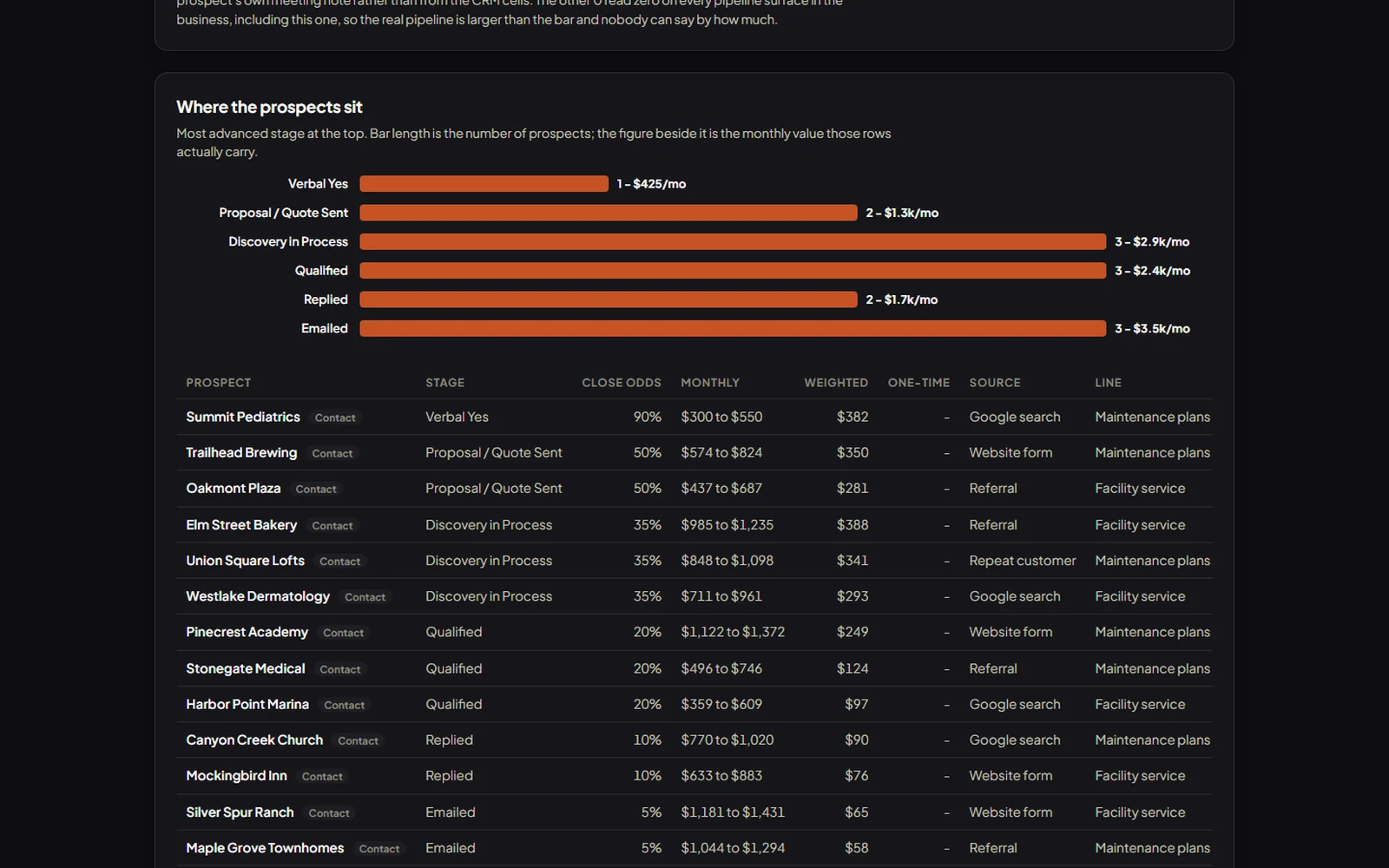Select the Canyon Creek Church prospect name
This screenshot has height=868, width=1389.
pyautogui.click(x=254, y=740)
